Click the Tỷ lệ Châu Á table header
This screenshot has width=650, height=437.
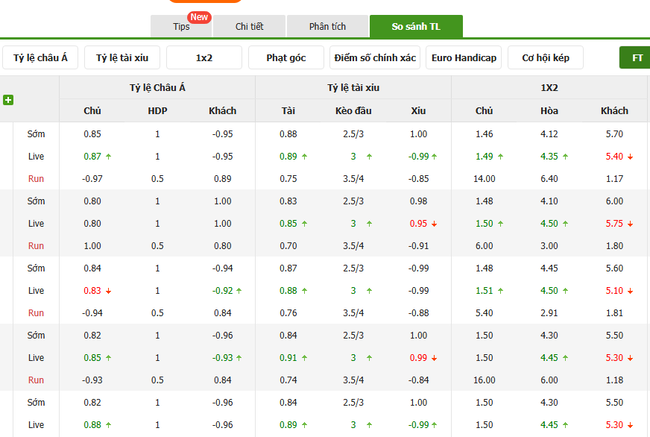click(157, 88)
